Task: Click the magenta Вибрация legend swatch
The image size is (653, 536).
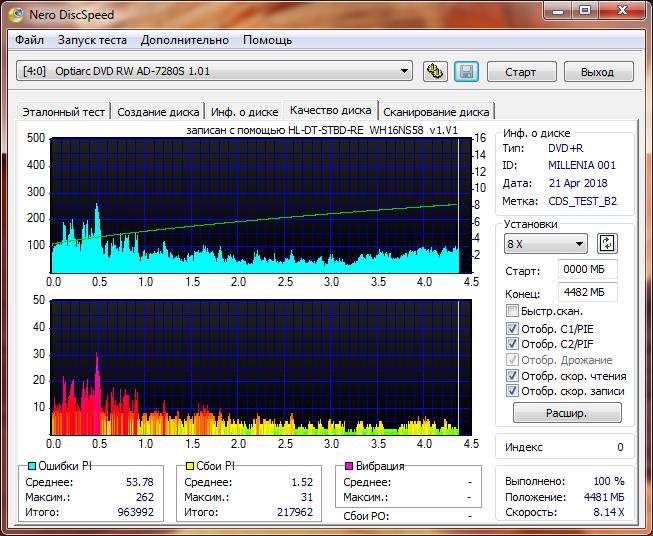Action: (349, 467)
